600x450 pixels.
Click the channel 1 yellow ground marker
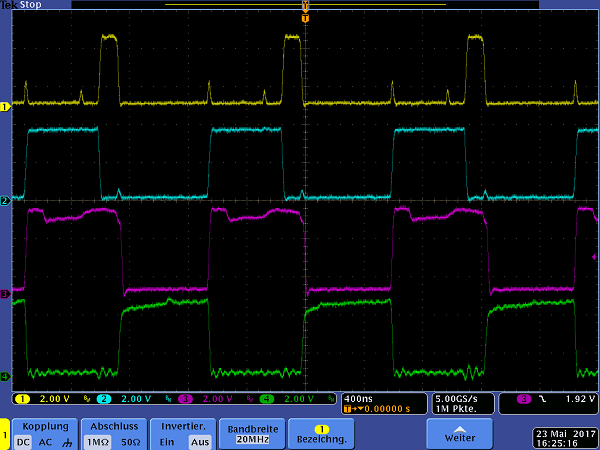pos(5,105)
